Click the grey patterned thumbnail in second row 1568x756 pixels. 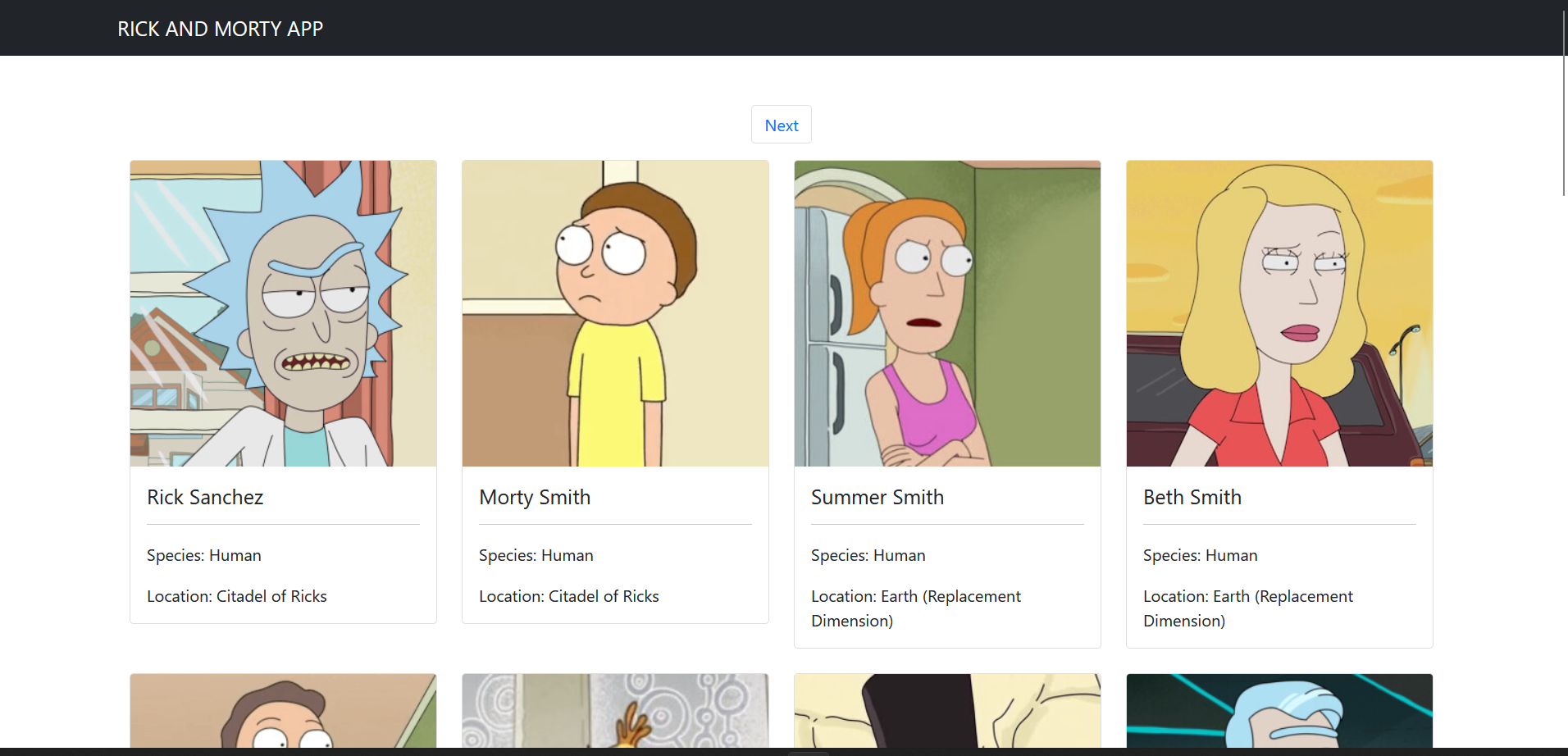(615, 711)
